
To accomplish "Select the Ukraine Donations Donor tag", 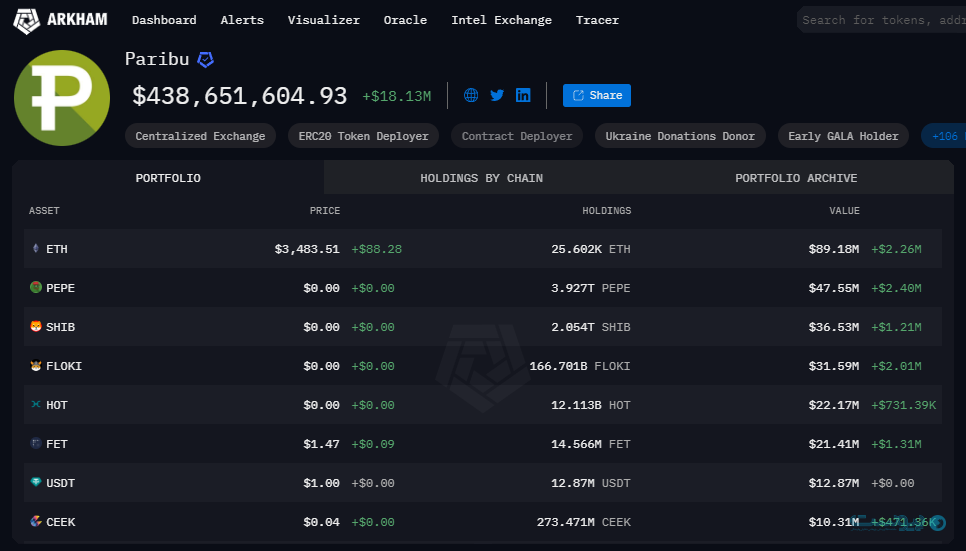I will 680,136.
